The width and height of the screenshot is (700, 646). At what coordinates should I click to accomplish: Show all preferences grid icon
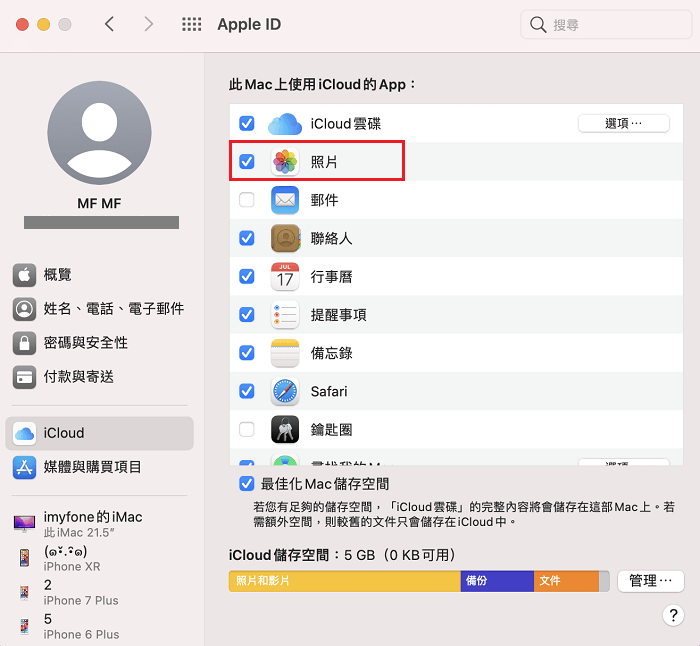192,24
